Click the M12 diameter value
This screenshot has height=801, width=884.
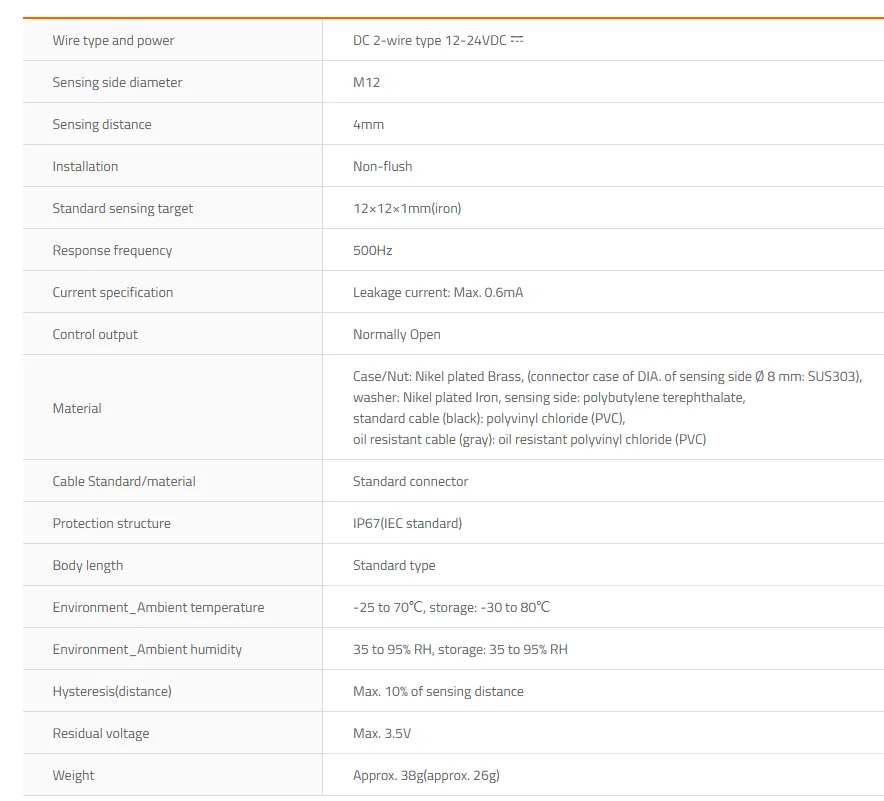click(366, 83)
